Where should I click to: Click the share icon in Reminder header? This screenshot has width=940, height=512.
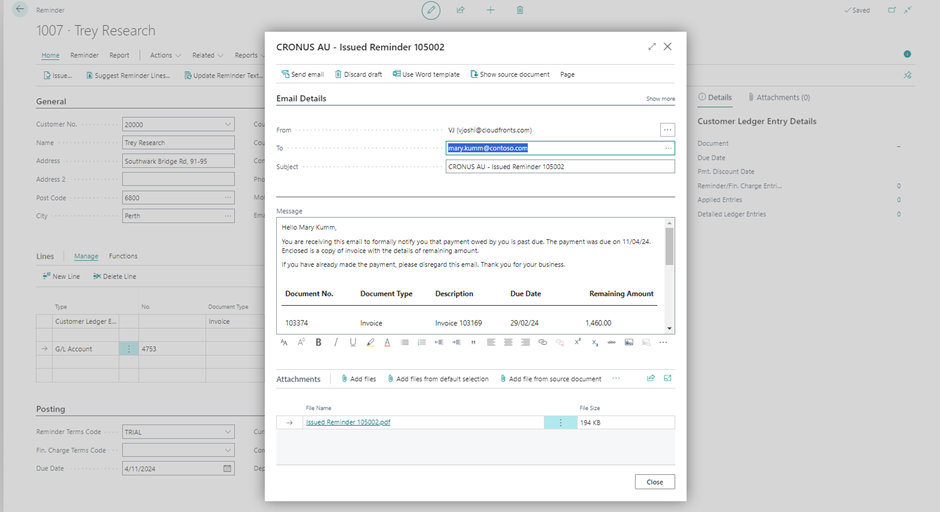(x=460, y=10)
